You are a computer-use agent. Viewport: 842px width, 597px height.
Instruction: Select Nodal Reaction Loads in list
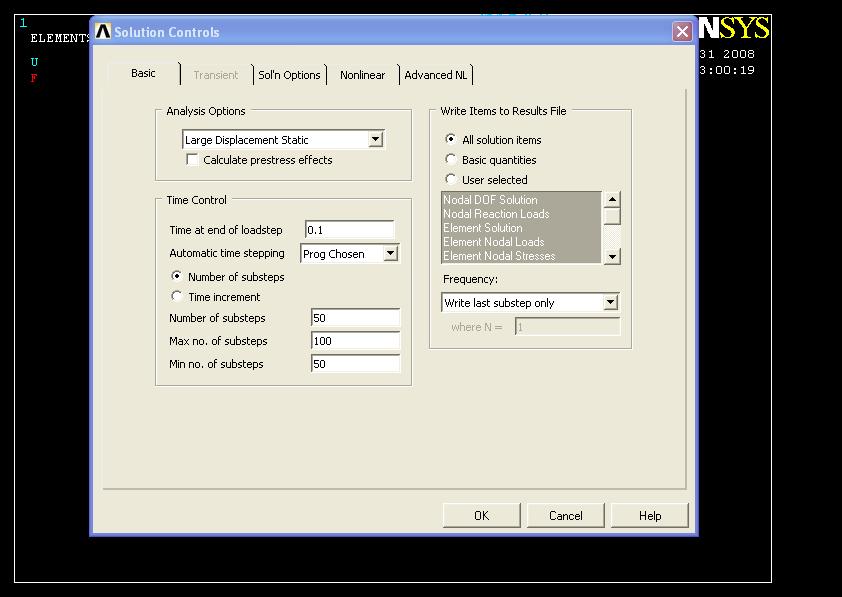496,214
